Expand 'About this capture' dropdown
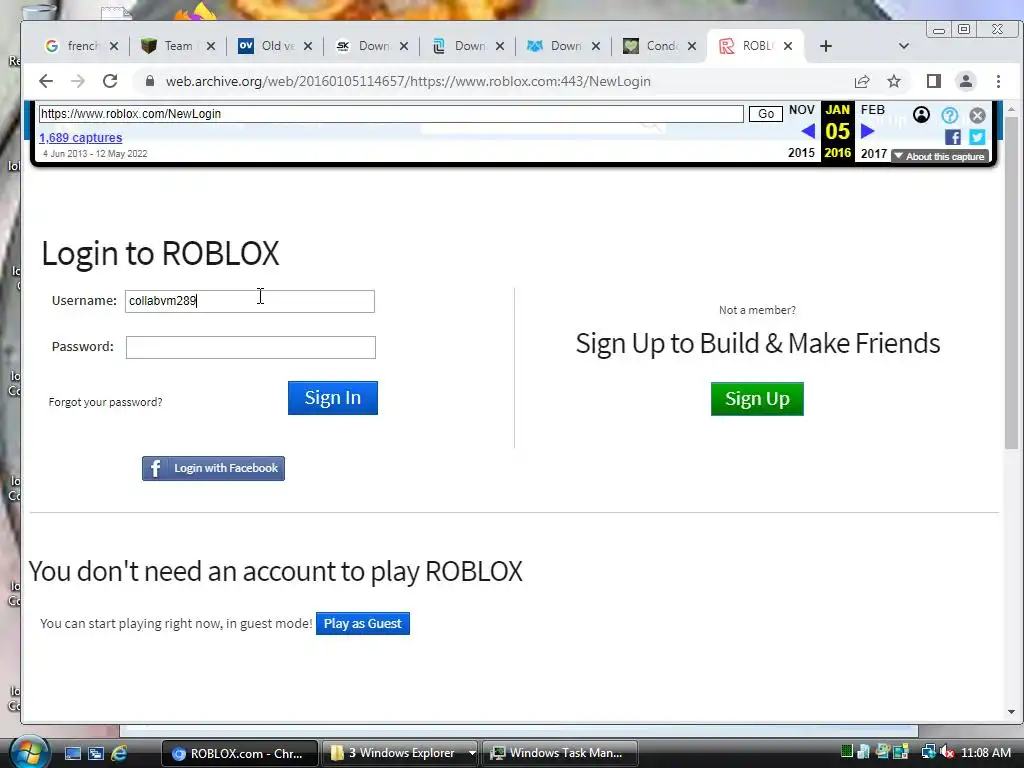 coord(940,157)
